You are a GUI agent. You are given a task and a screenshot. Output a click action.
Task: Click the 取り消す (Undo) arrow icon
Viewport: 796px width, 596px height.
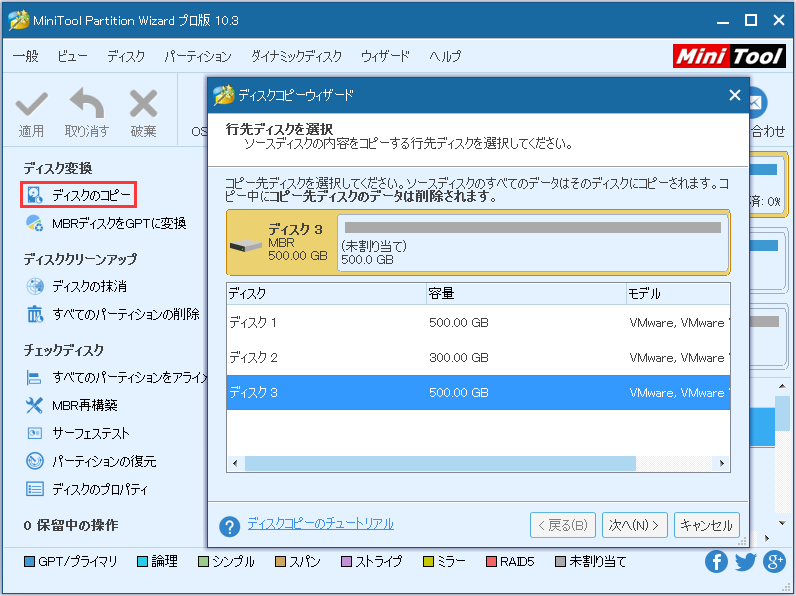(x=87, y=103)
